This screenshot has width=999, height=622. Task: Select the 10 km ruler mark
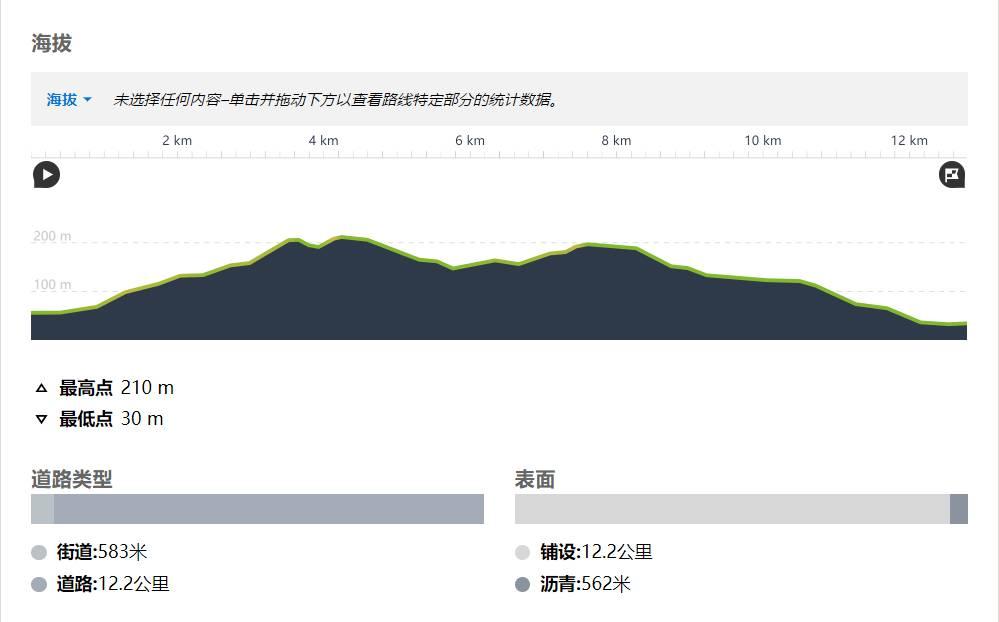(762, 141)
